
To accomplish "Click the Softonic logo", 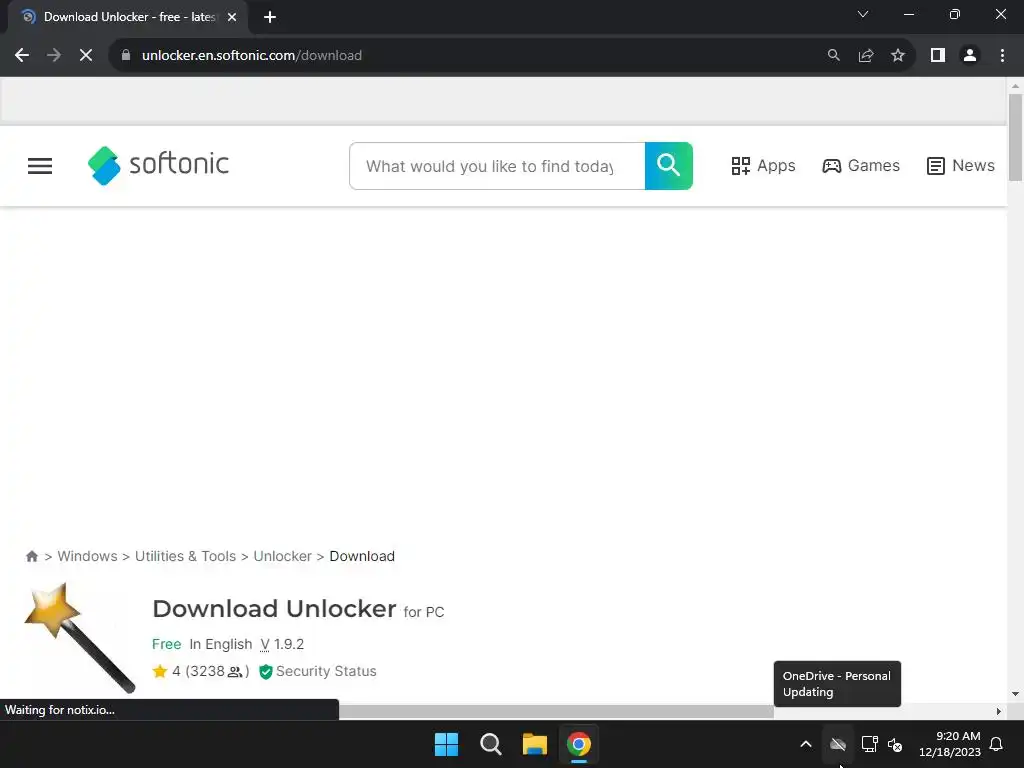I will (x=158, y=165).
